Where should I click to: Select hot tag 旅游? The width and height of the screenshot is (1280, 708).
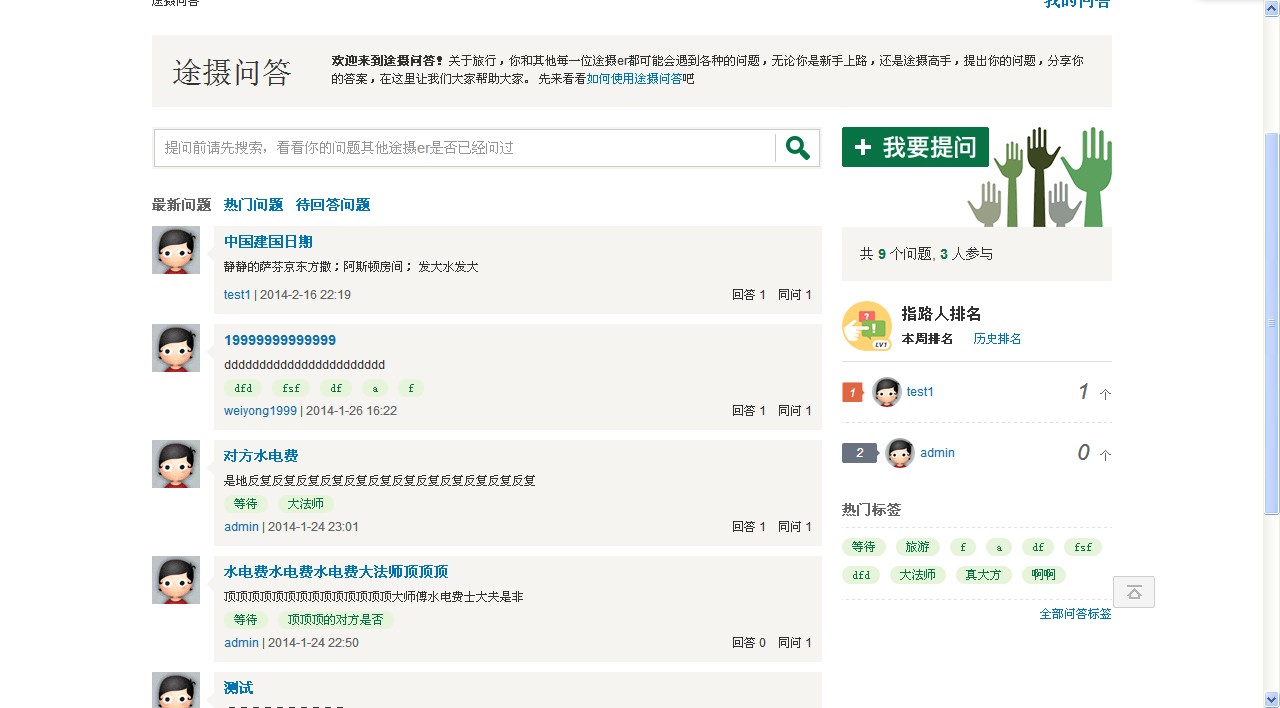click(x=918, y=547)
